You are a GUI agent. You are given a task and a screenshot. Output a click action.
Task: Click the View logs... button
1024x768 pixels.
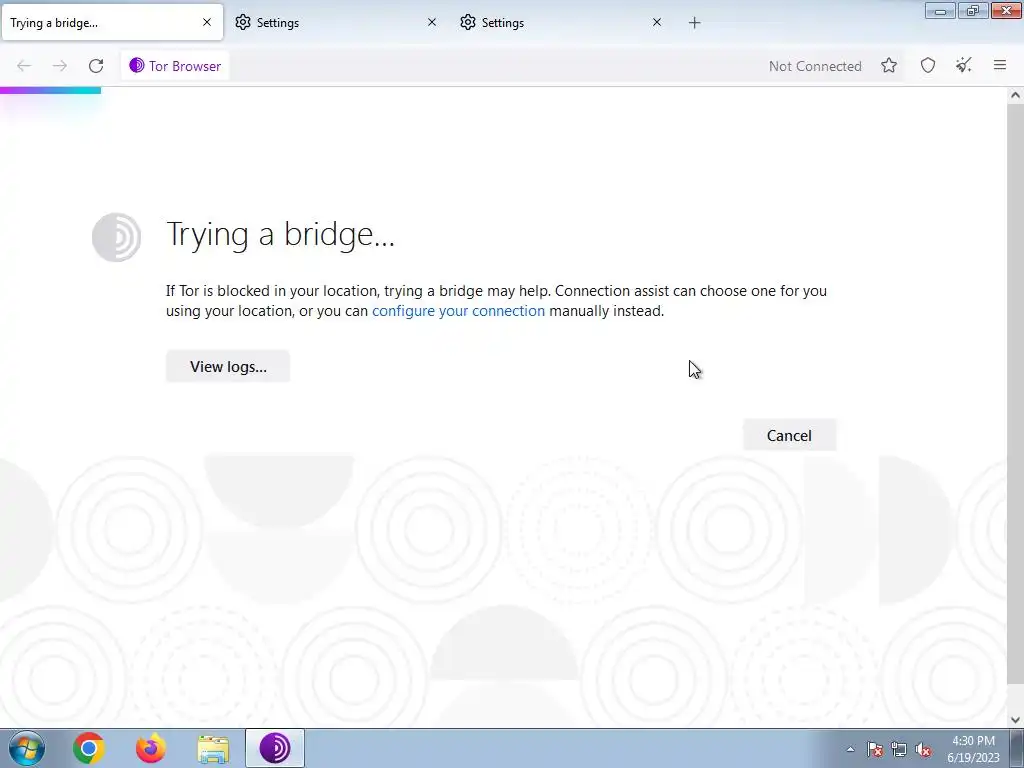228,366
